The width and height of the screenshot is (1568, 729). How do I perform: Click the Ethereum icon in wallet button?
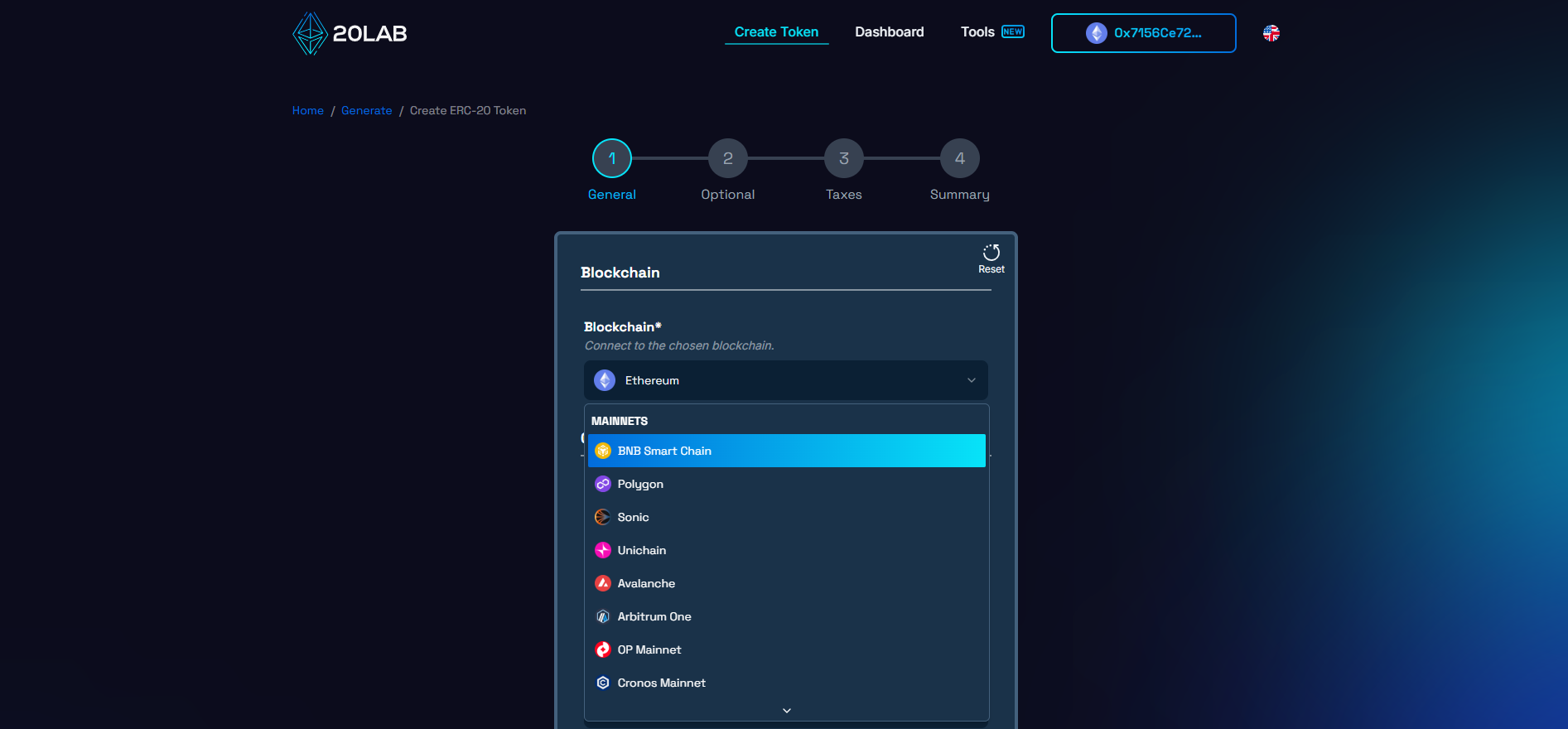click(x=1096, y=33)
